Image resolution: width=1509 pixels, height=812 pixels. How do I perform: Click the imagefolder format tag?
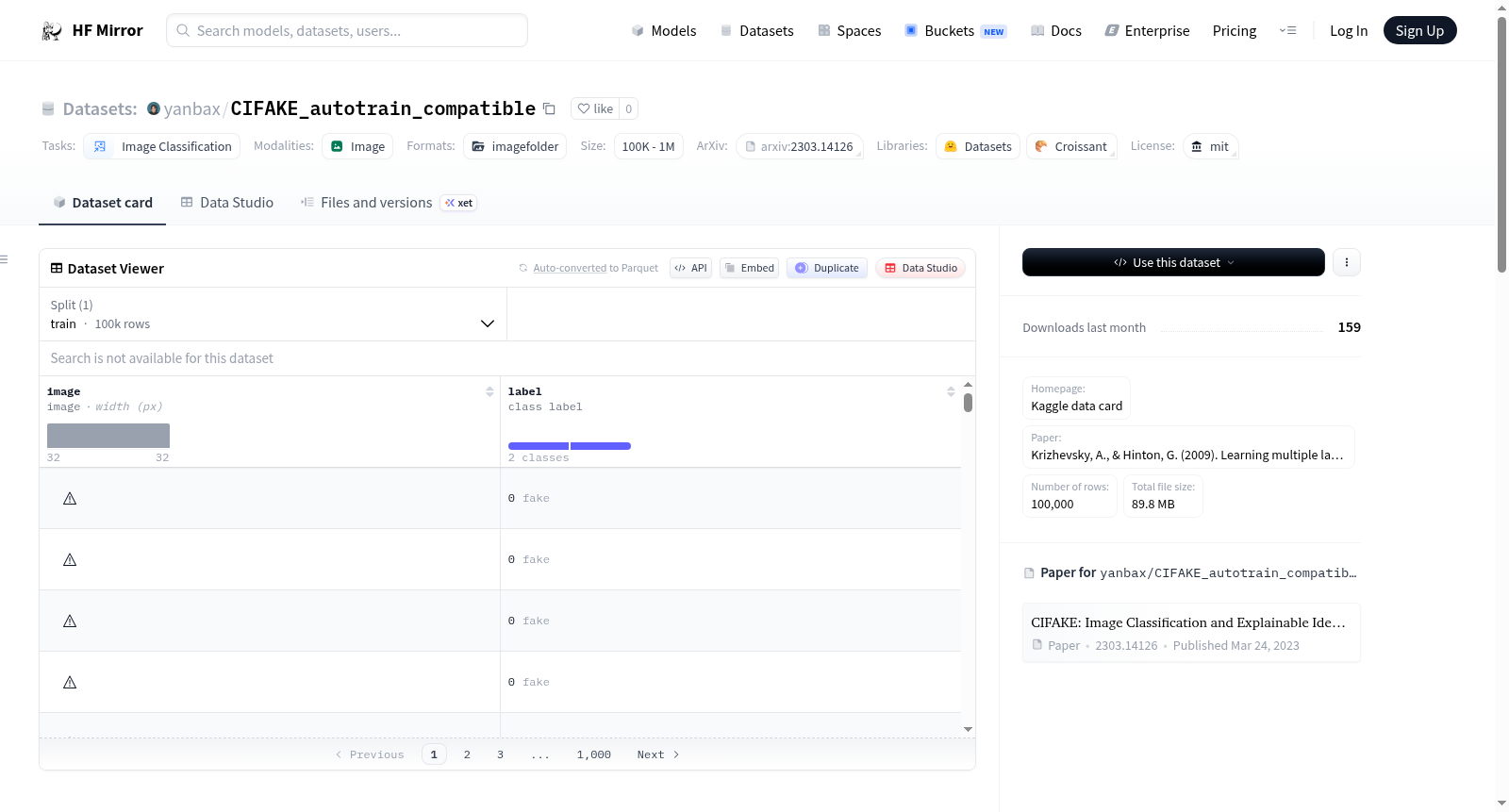[x=515, y=146]
